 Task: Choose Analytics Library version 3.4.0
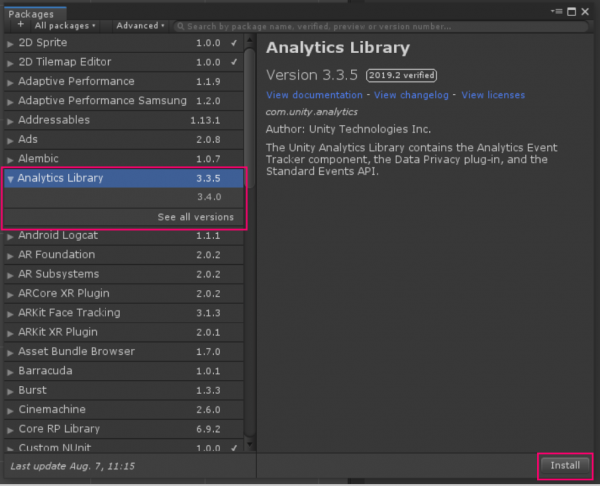pyautogui.click(x=124, y=197)
